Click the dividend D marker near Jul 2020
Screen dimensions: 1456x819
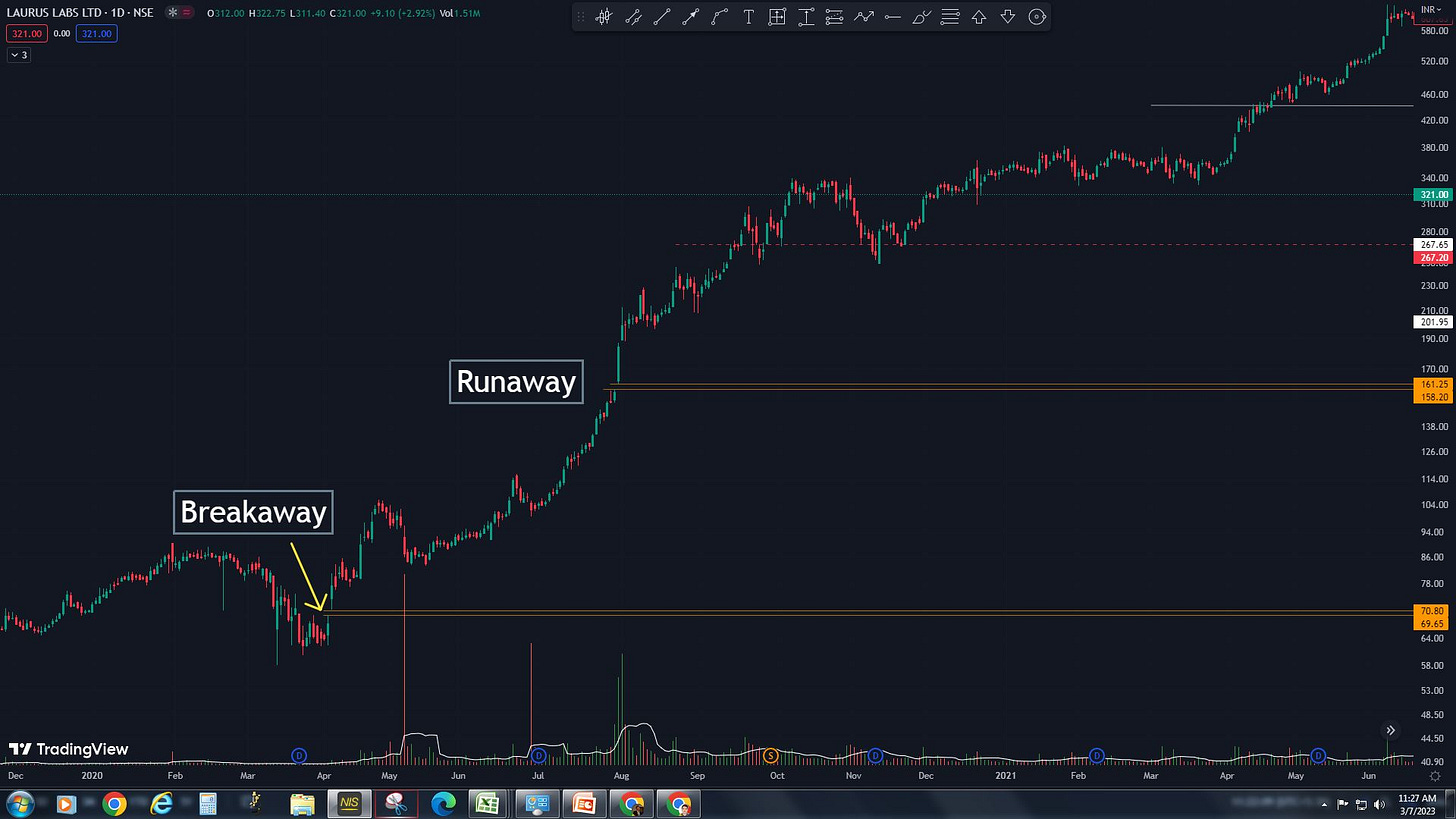[x=538, y=755]
